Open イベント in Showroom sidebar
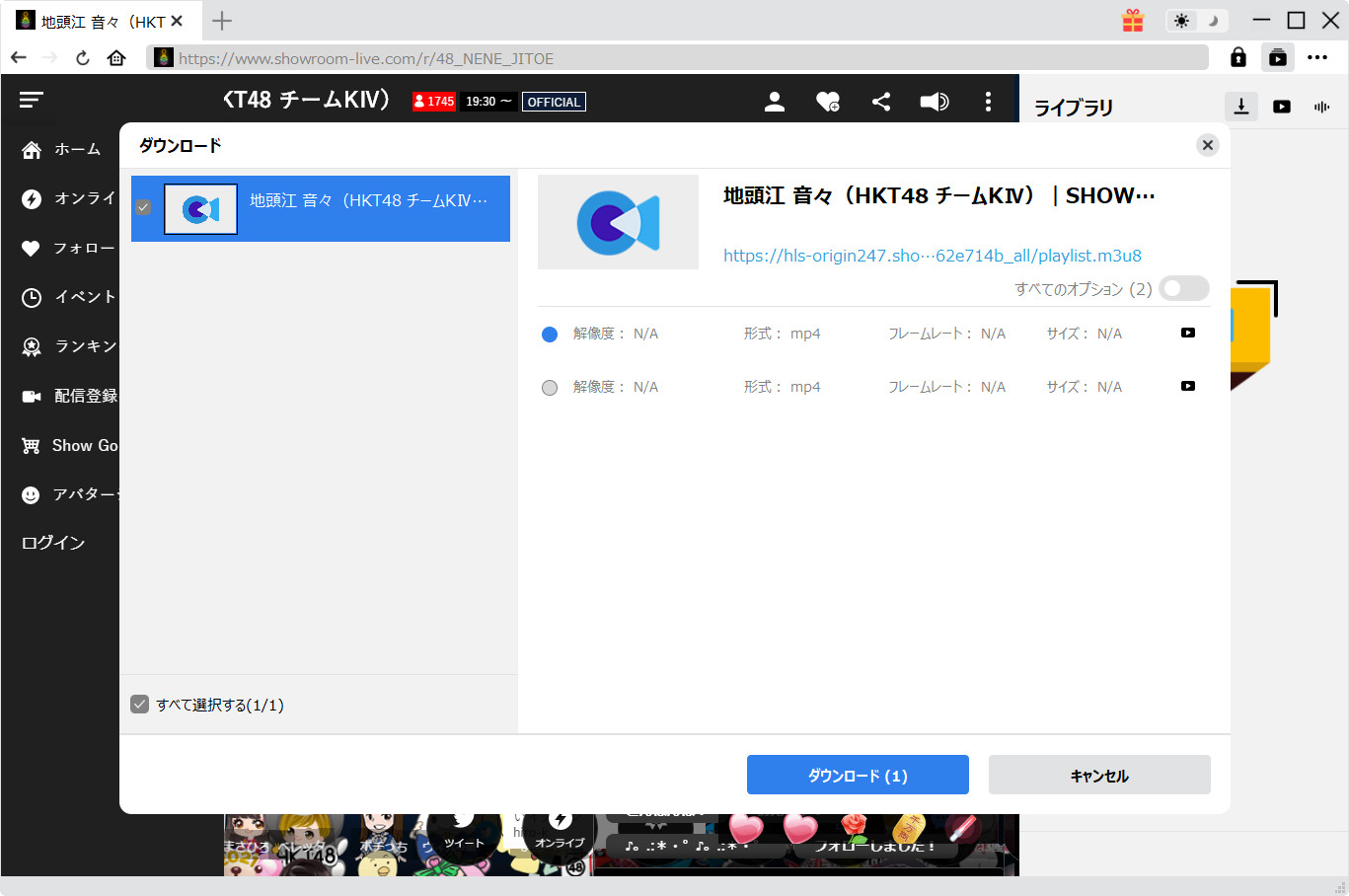1349x896 pixels. 69,297
